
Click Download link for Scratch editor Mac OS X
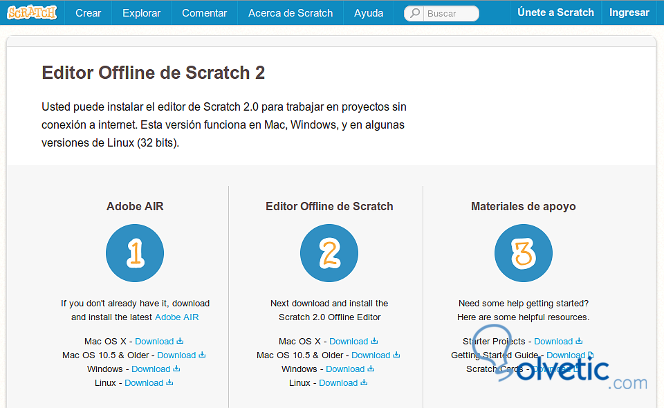(x=349, y=341)
